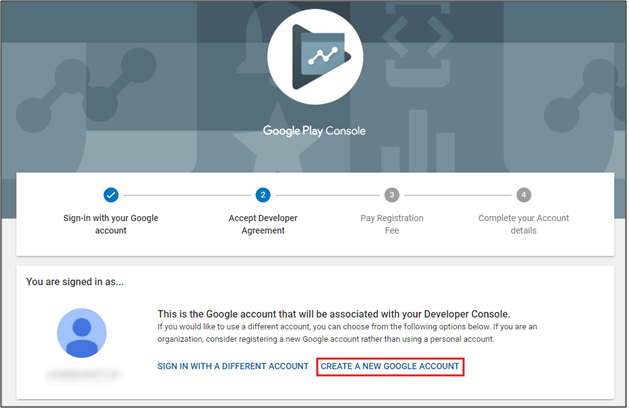Click the 'You are signed in as...' heading
The height and width of the screenshot is (408, 629).
(77, 282)
